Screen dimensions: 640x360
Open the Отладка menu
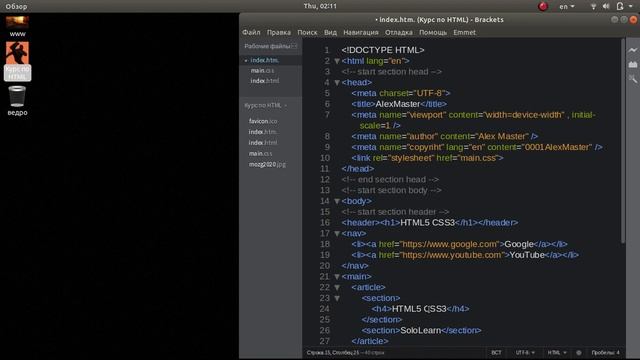398,32
